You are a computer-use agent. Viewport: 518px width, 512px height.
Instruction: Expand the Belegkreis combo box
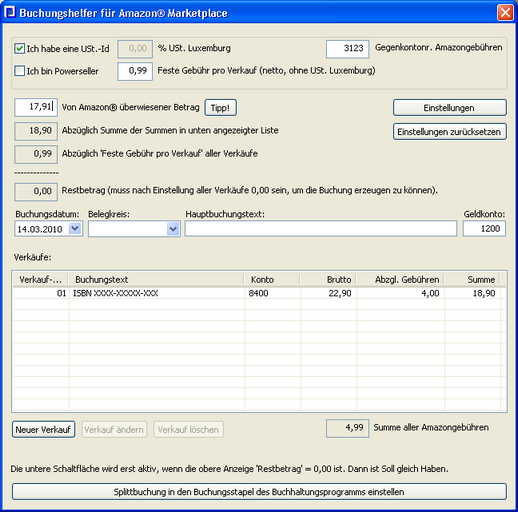[173, 229]
